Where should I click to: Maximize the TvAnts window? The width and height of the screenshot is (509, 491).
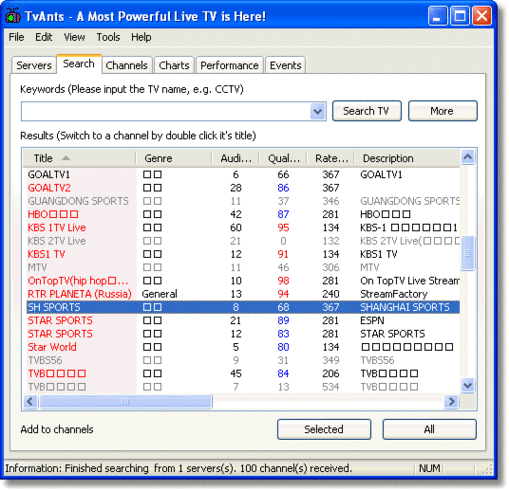click(460, 16)
